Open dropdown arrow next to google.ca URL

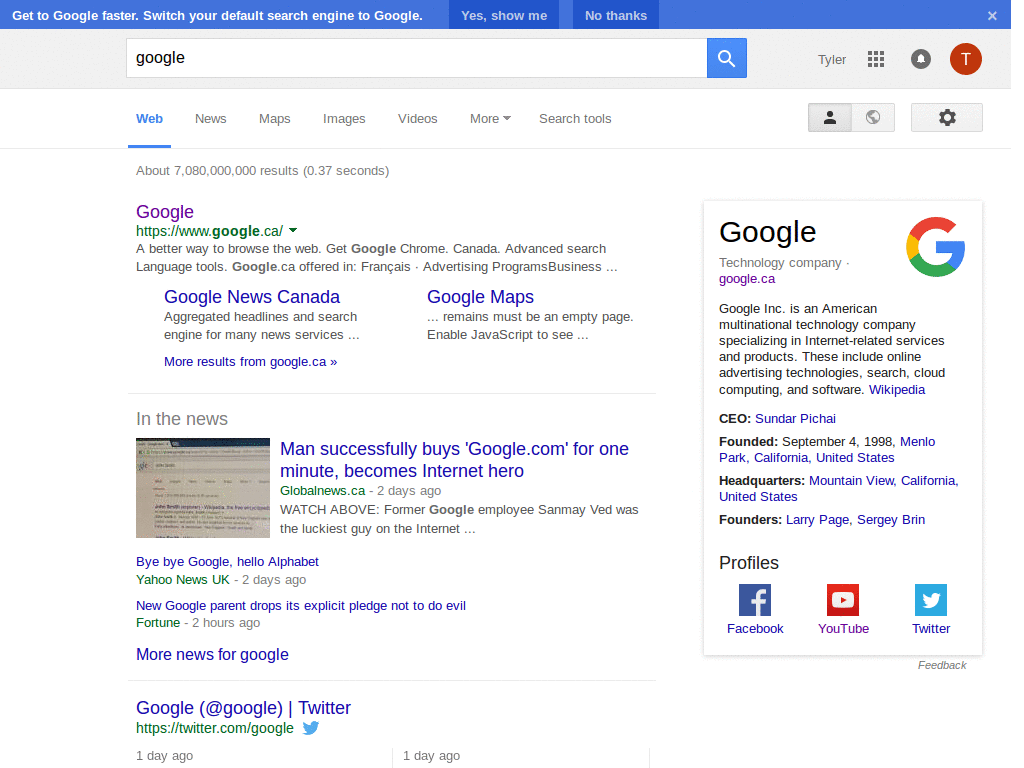click(x=293, y=231)
